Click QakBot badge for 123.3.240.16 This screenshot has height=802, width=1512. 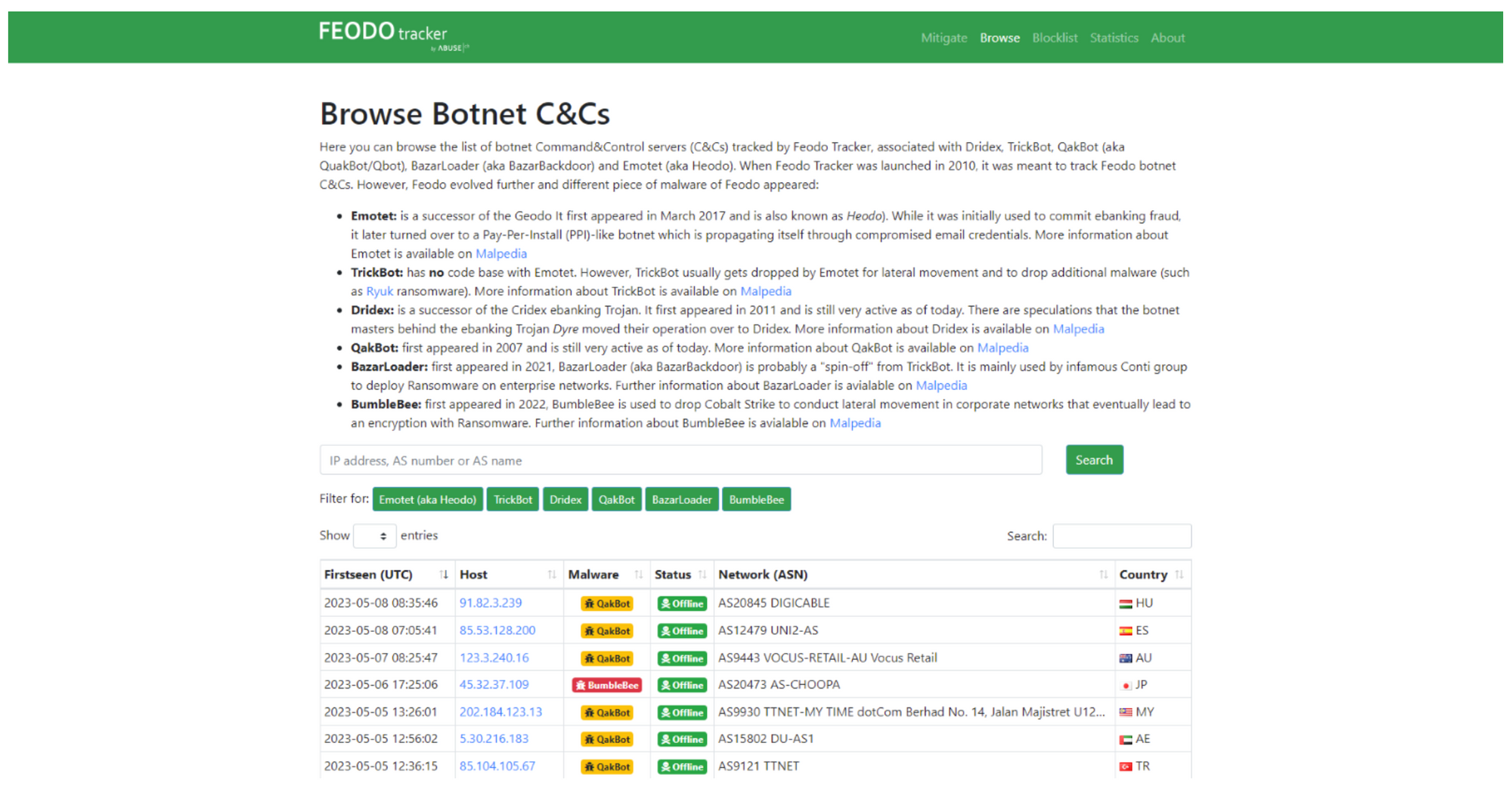coord(607,658)
